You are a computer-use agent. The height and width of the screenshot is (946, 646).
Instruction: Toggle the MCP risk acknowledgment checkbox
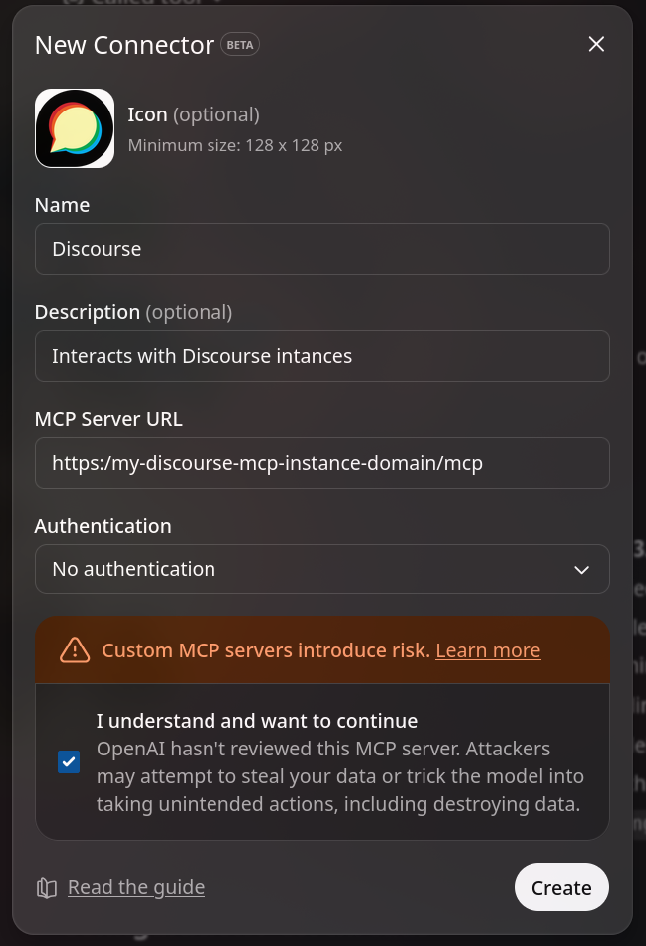click(x=68, y=762)
